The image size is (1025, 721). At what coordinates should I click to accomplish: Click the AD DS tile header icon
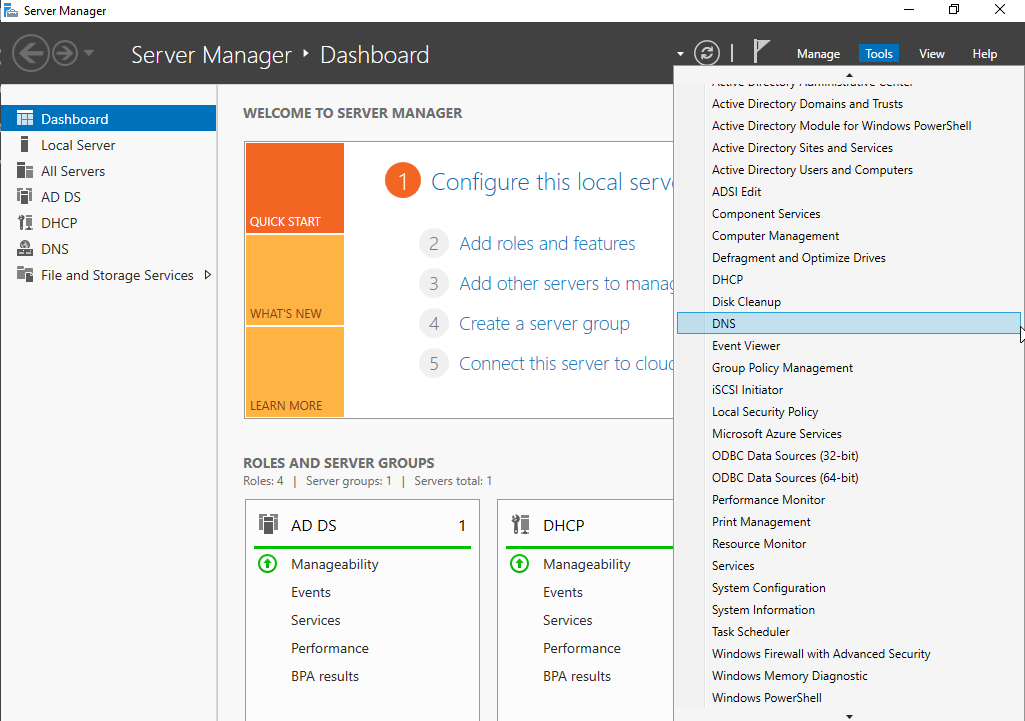(268, 524)
